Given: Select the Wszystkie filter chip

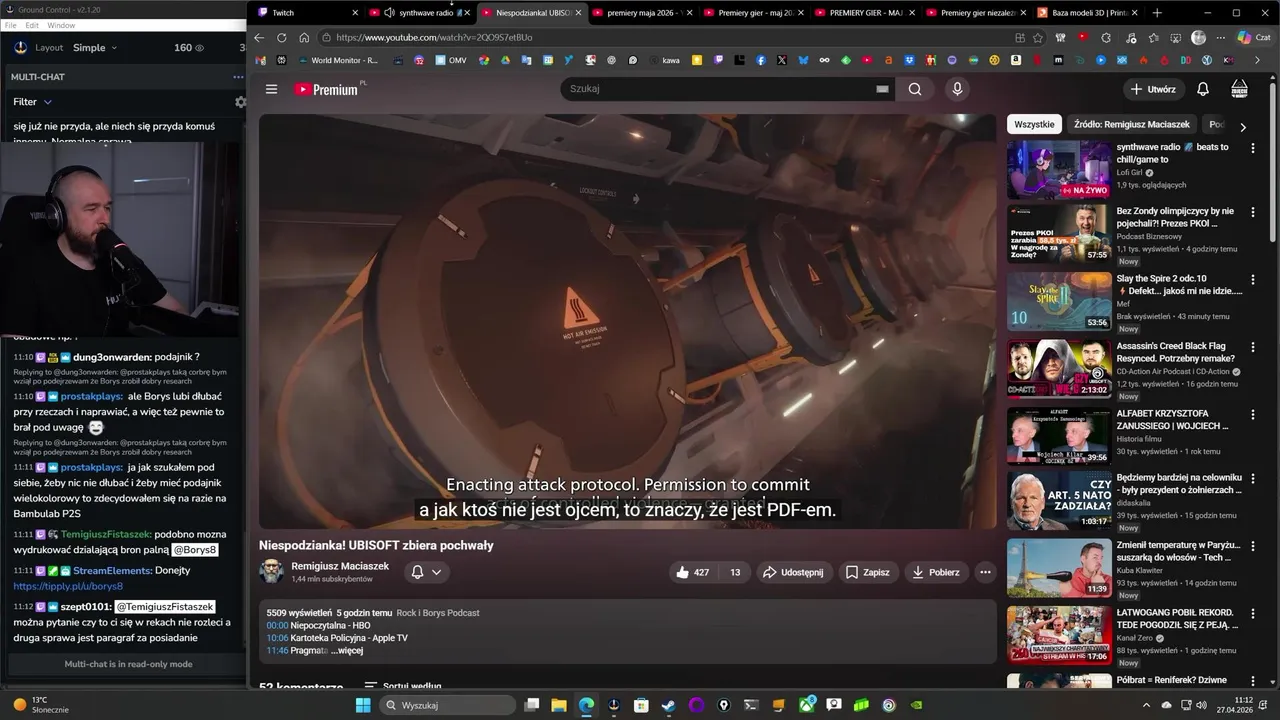Looking at the screenshot, I should tap(1034, 125).
